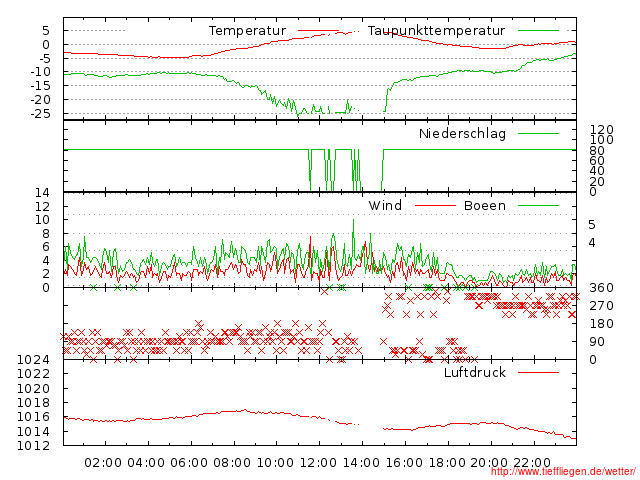Click the 10 wind speed axis value
This screenshot has width=640, height=480.
42,220
